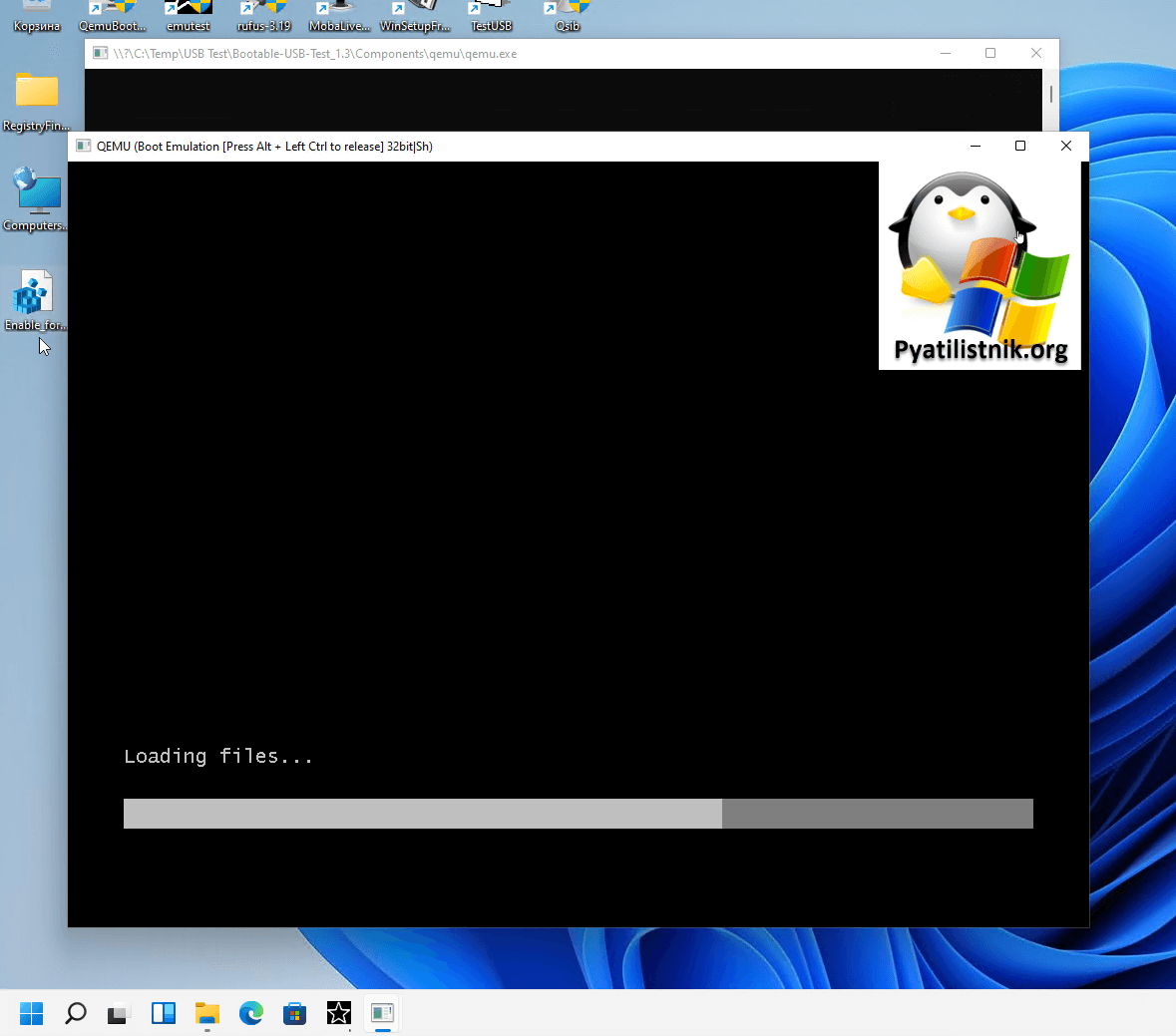Open the emutest desktop shortcut

pyautogui.click(x=189, y=17)
